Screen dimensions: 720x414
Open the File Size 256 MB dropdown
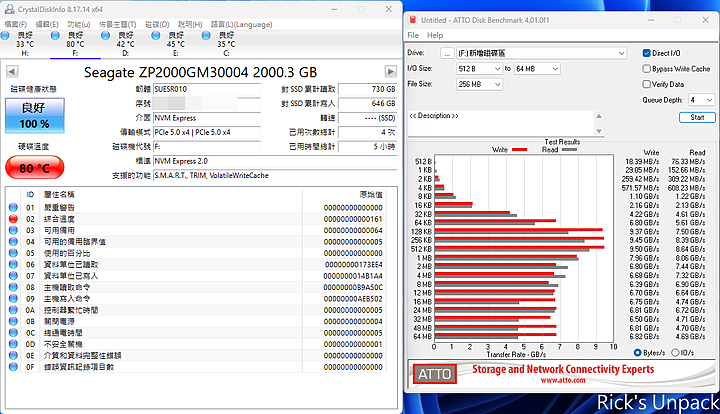coord(479,84)
